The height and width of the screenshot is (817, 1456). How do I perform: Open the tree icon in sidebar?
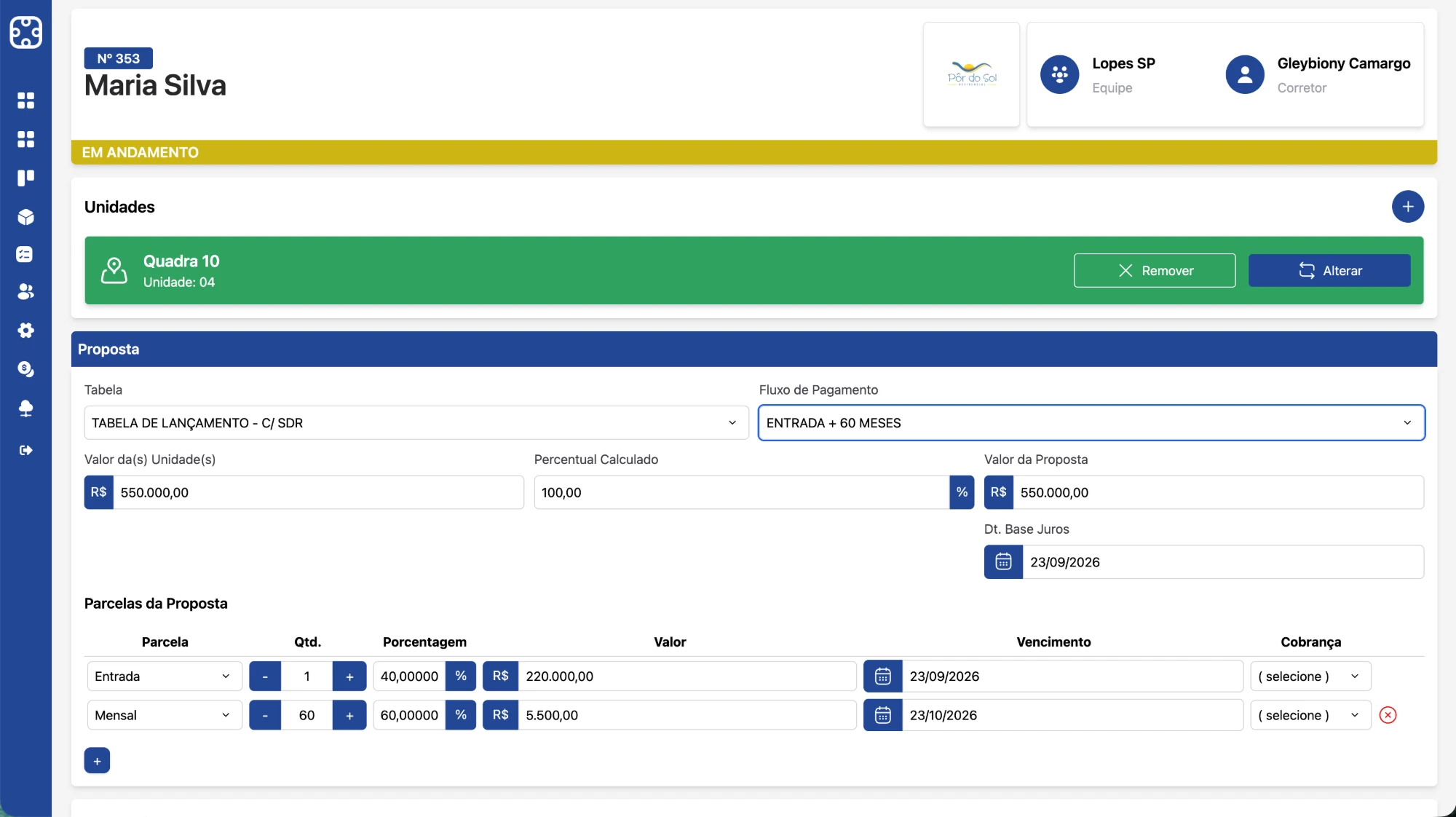25,408
